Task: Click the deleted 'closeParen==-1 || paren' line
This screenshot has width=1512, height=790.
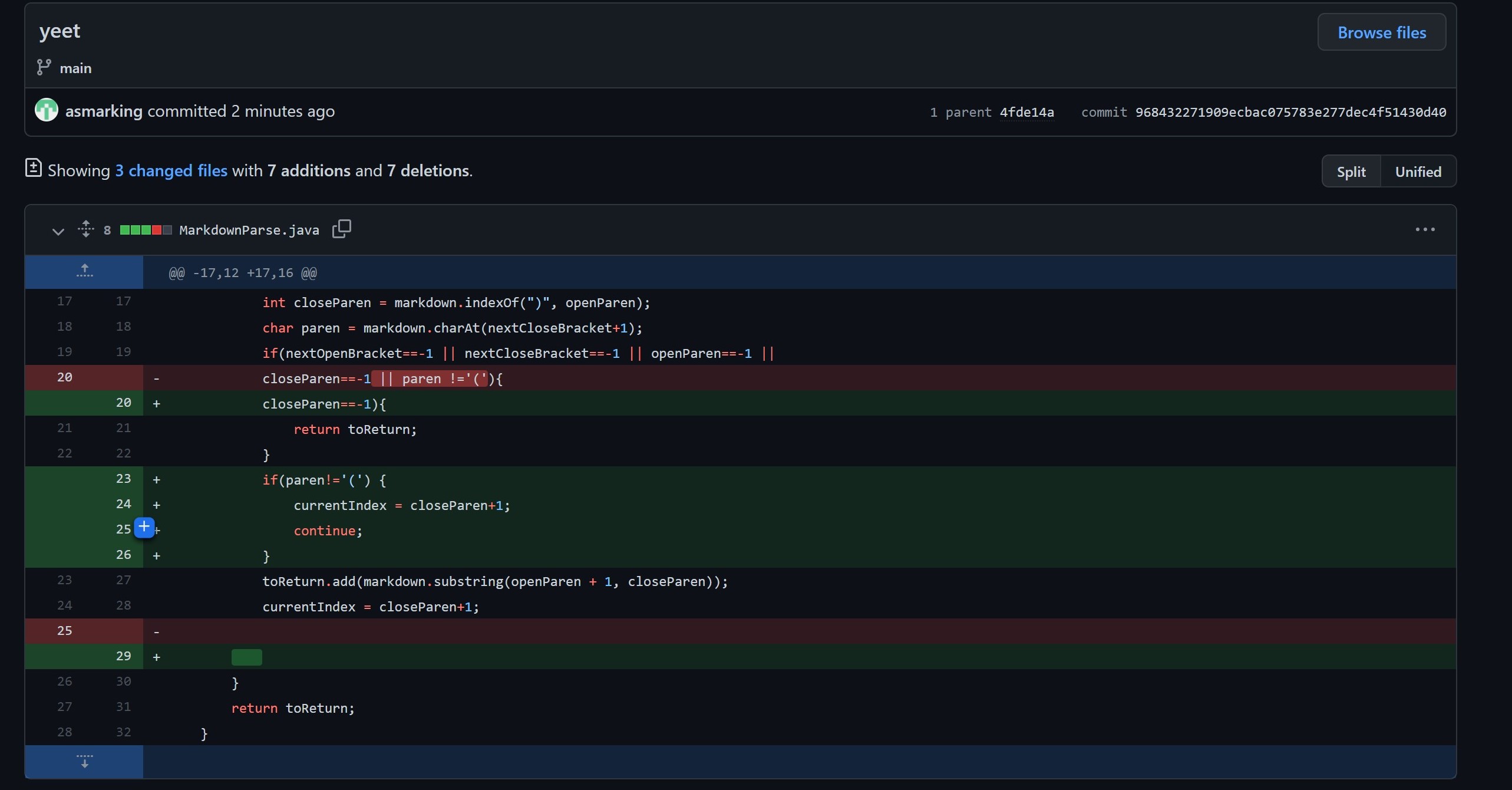Action: pos(382,378)
